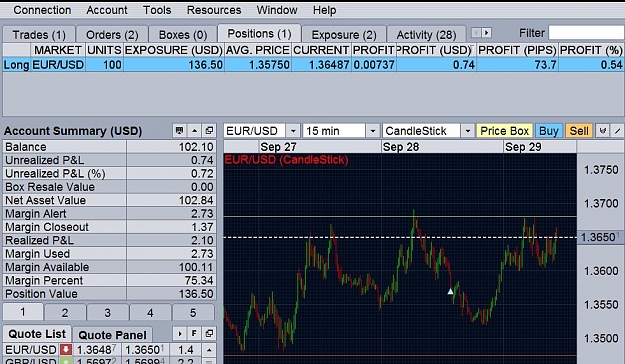This screenshot has width=625, height=364.
Task: Select workspace tab 5
Action: tap(193, 313)
